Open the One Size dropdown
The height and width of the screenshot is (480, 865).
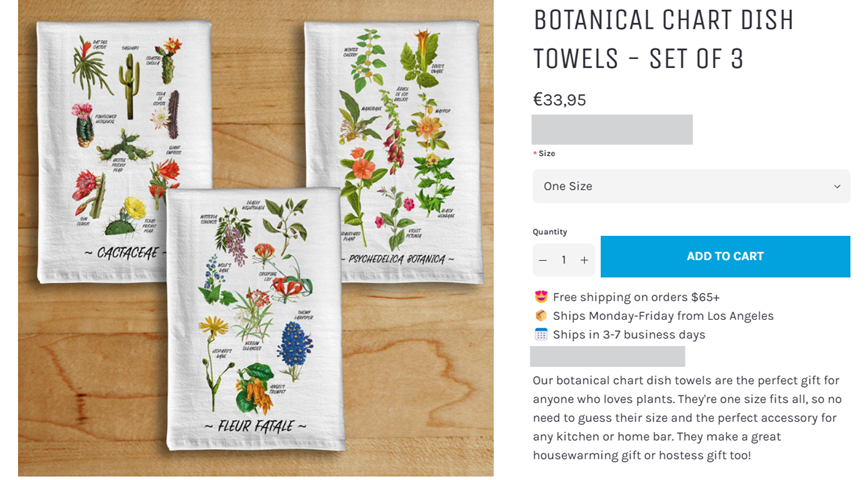click(691, 186)
